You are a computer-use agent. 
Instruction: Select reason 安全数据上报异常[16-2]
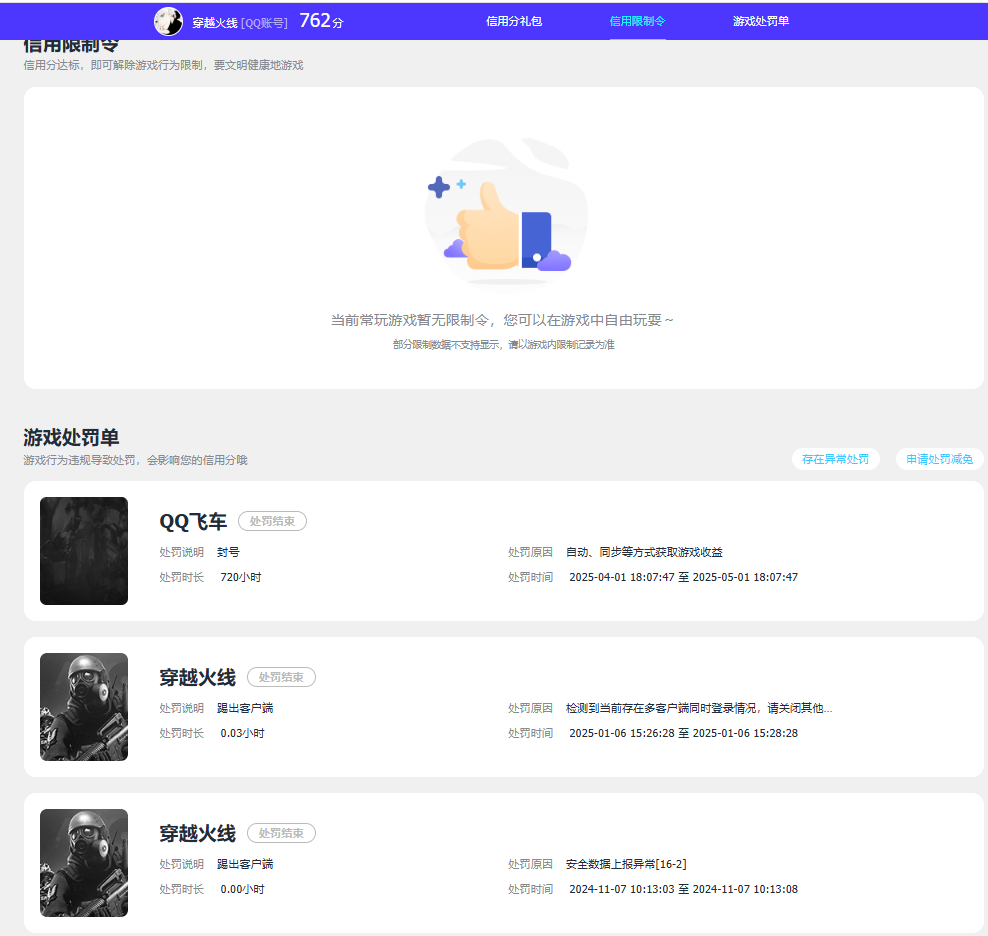626,864
